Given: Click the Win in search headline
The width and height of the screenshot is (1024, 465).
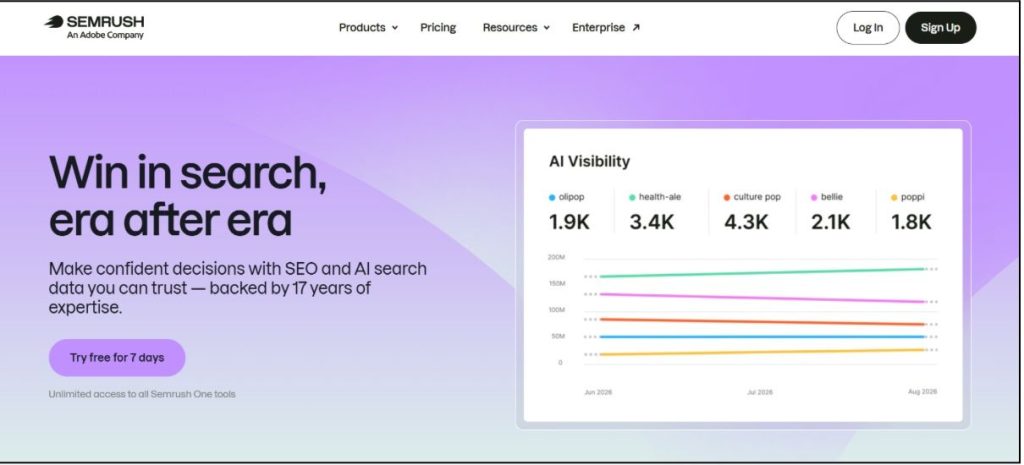Looking at the screenshot, I should pos(188,195).
